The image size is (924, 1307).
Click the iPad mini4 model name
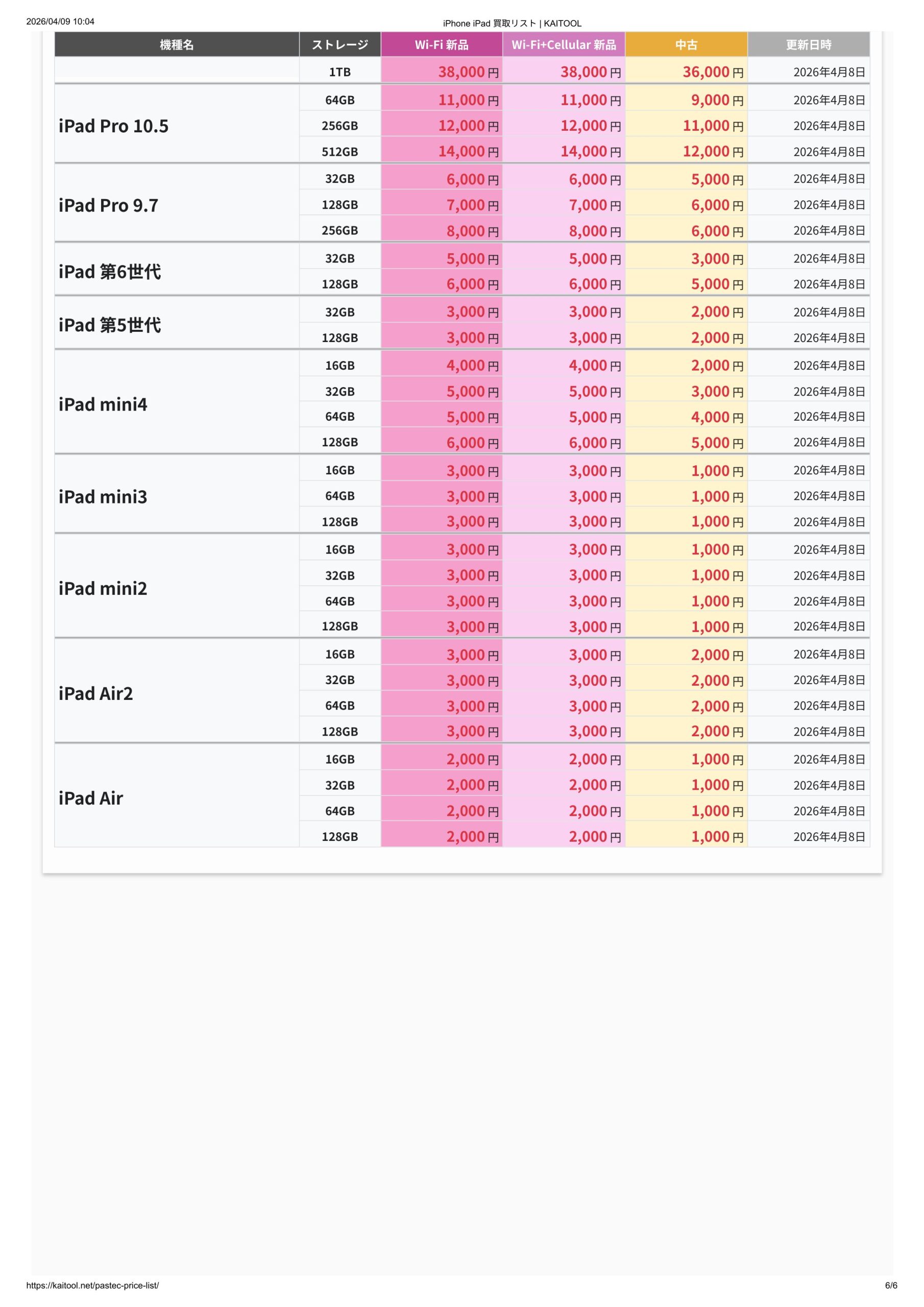pos(103,404)
